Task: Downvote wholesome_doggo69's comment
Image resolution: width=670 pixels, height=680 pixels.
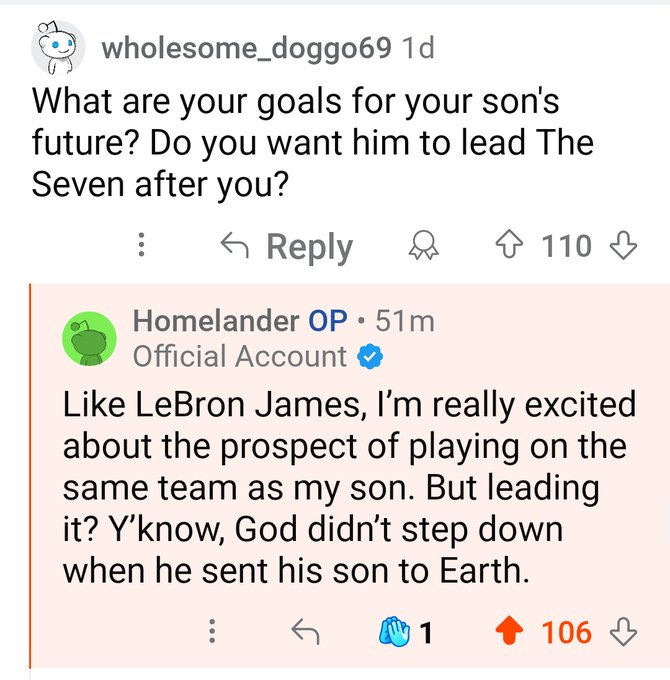Action: click(623, 246)
